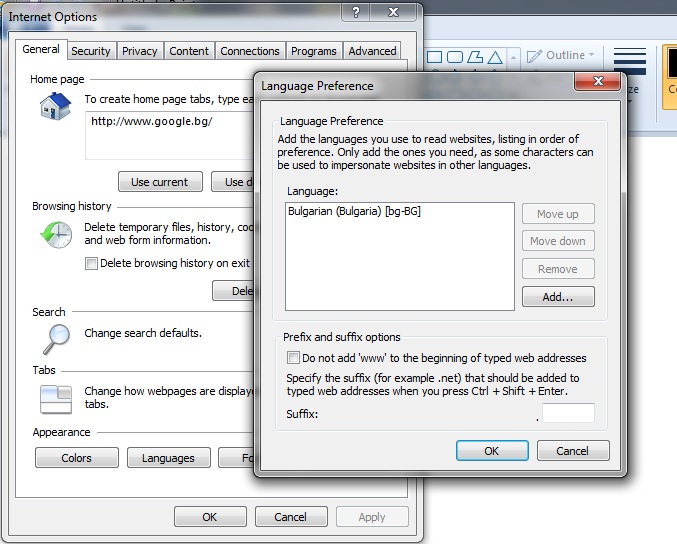The height and width of the screenshot is (544, 677).
Task: Open the Outline dropdown in Paint
Action: pos(561,55)
